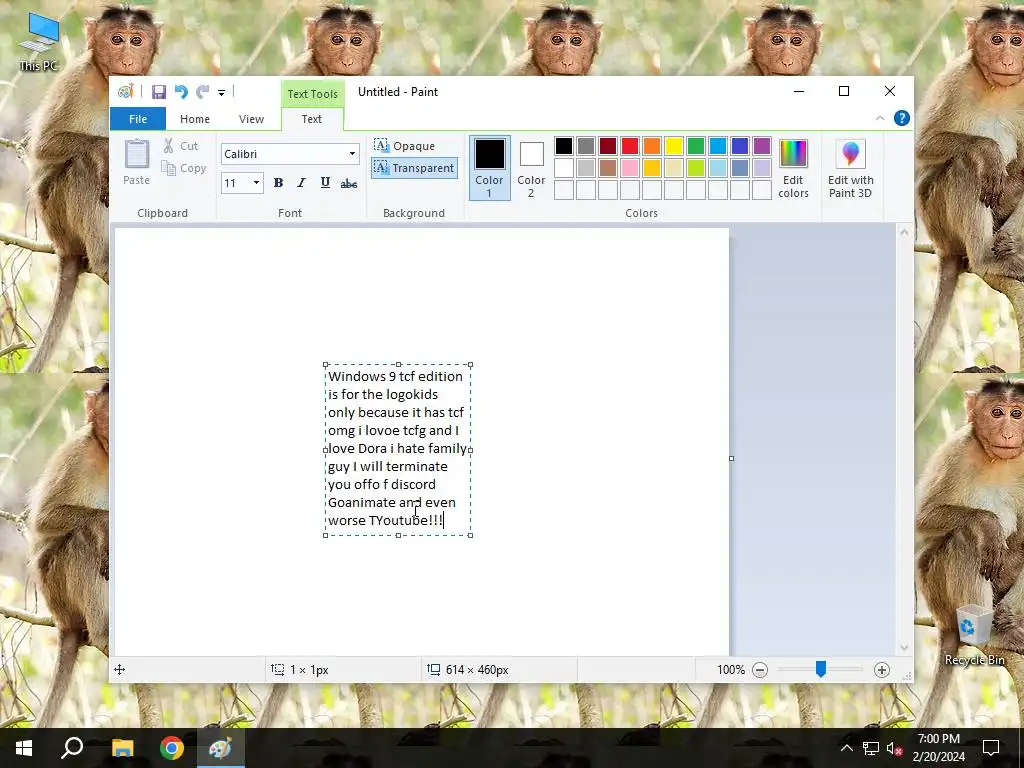Image resolution: width=1024 pixels, height=768 pixels.
Task: Show hidden system tray icons chevron
Action: 846,748
